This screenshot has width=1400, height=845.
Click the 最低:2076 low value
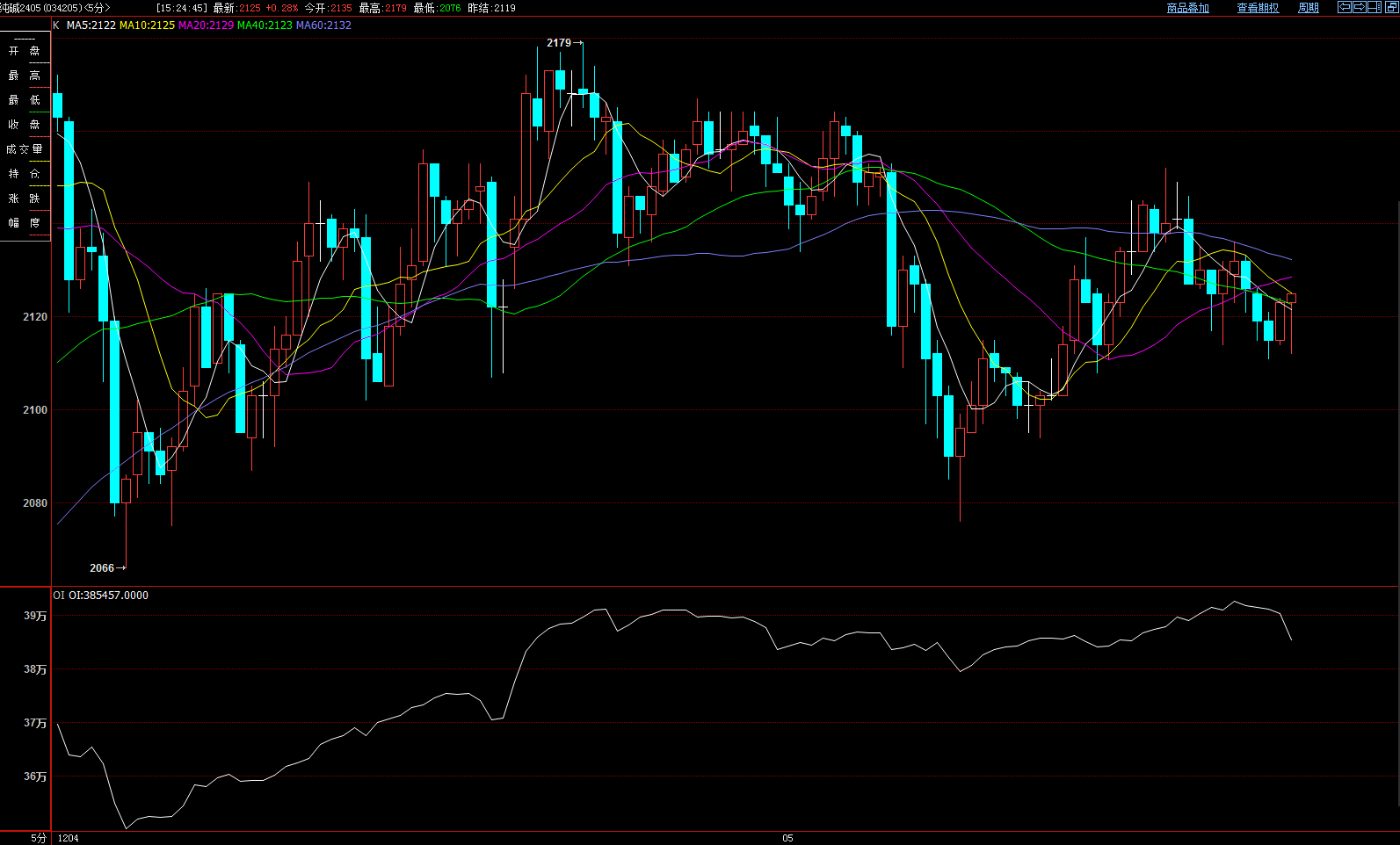(x=437, y=8)
